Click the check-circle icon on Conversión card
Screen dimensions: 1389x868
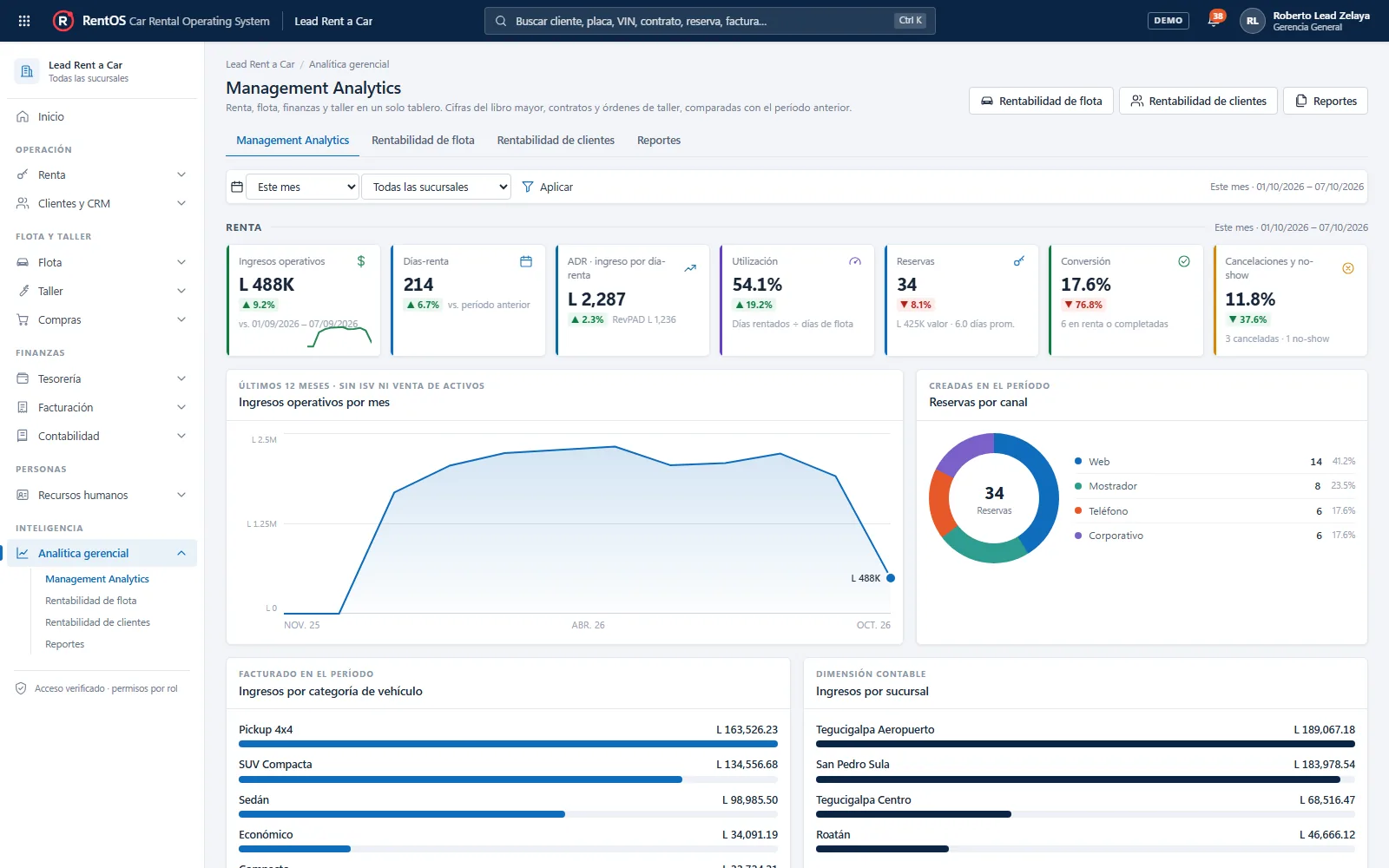tap(1184, 261)
